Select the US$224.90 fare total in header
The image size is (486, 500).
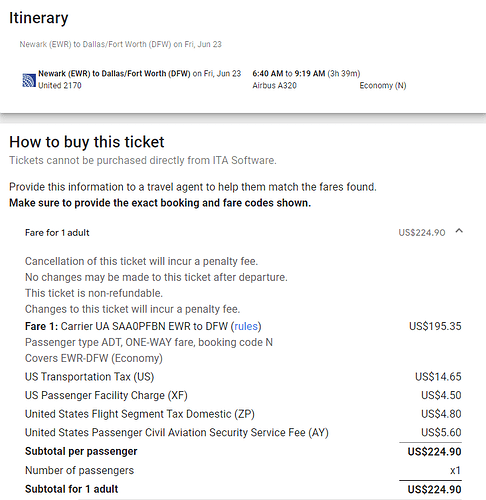422,233
